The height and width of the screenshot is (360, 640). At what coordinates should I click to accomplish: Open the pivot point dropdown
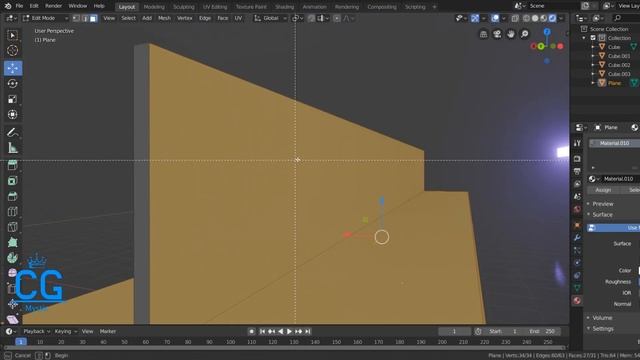click(298, 18)
